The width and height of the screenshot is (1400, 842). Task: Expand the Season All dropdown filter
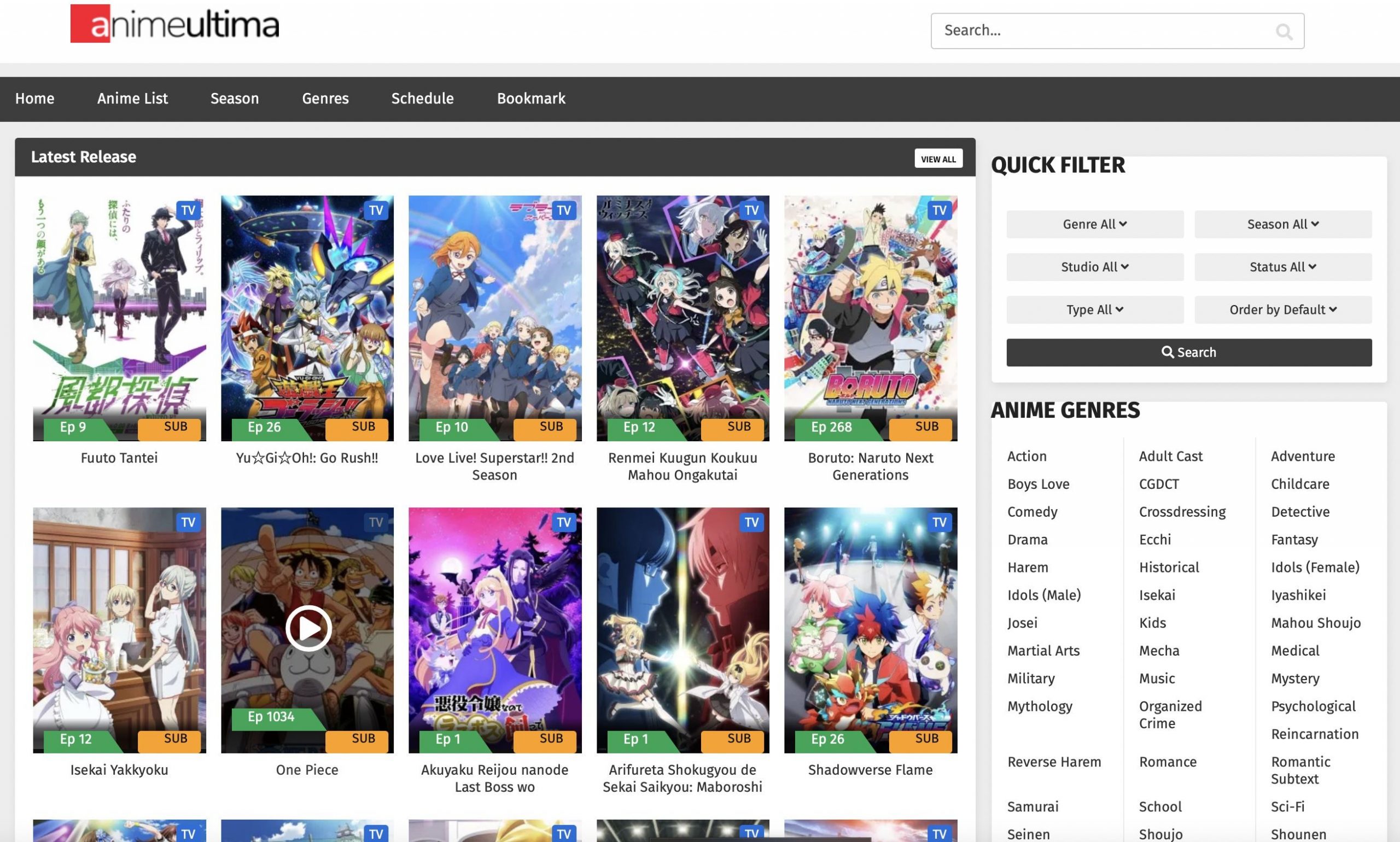pos(1283,224)
